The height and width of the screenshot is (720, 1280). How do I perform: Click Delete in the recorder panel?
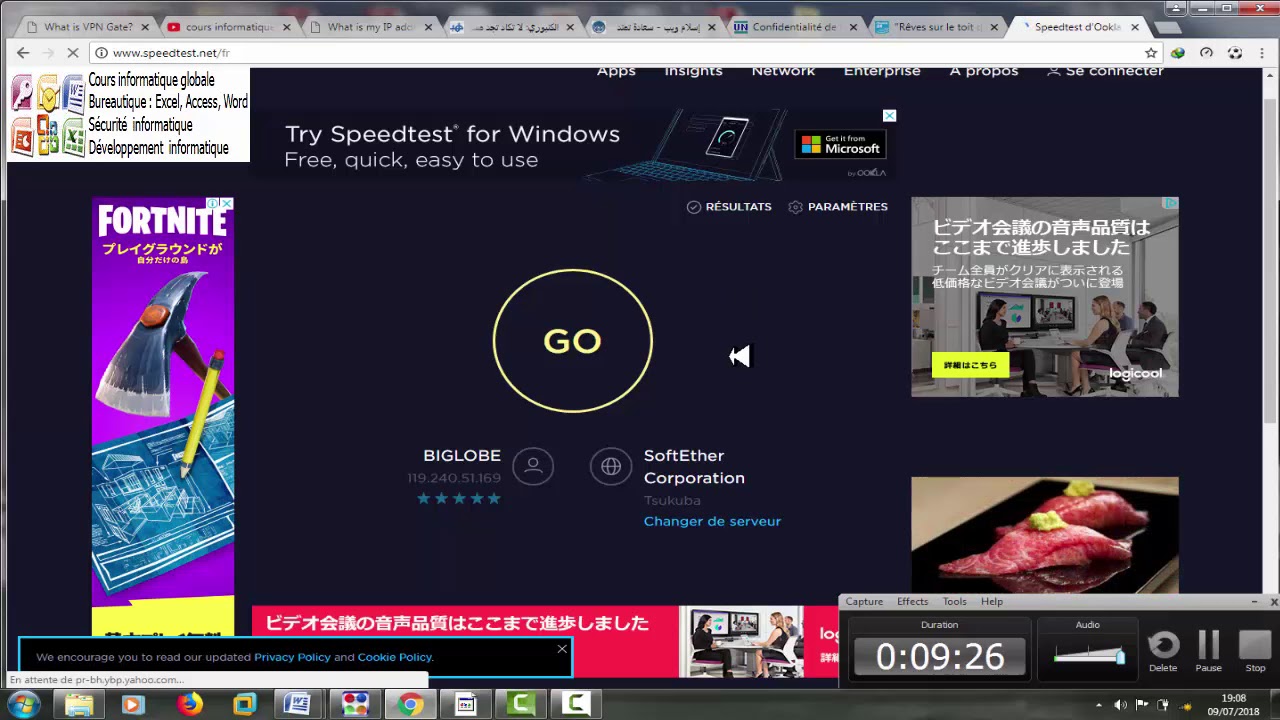(1163, 650)
